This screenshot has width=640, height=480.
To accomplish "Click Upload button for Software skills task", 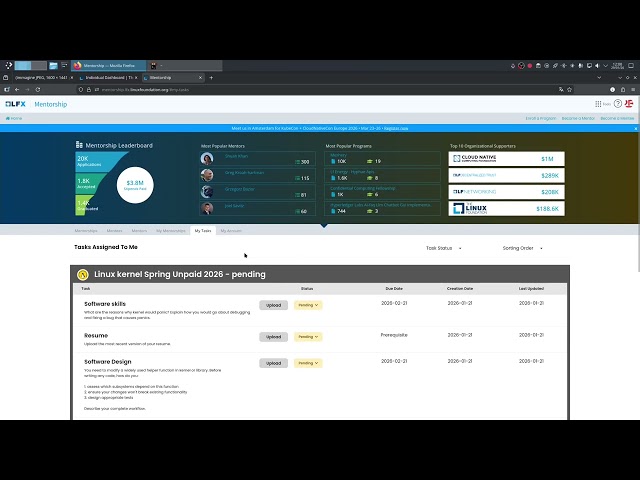I will click(x=273, y=305).
